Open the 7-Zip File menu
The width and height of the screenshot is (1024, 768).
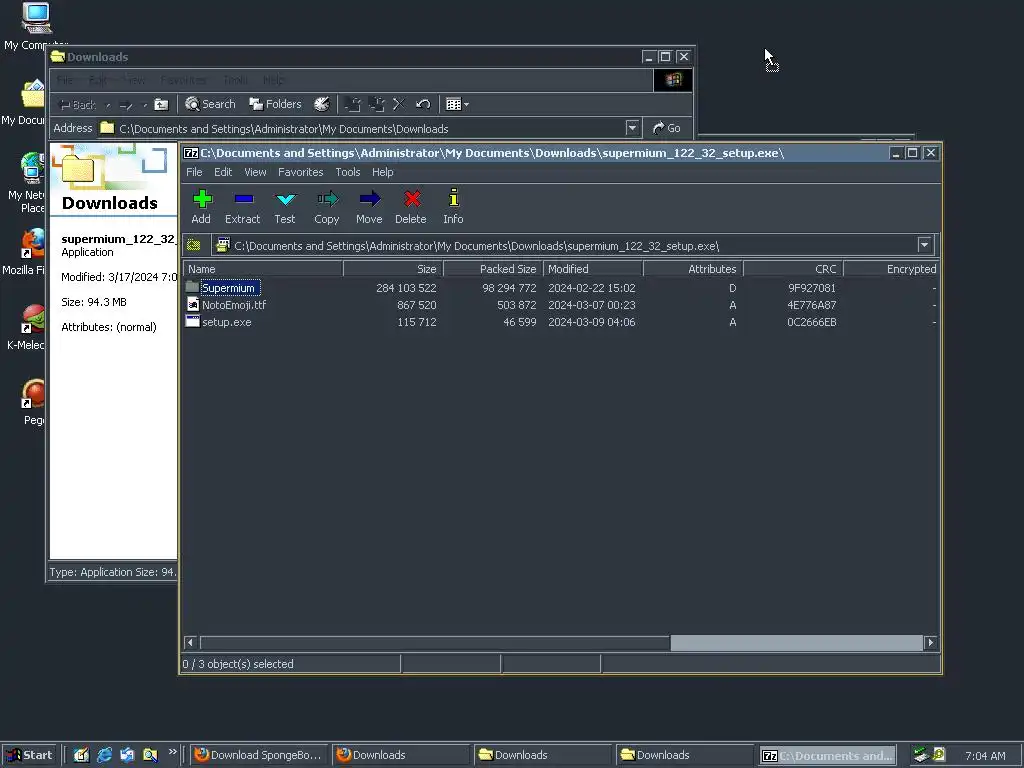(x=194, y=172)
